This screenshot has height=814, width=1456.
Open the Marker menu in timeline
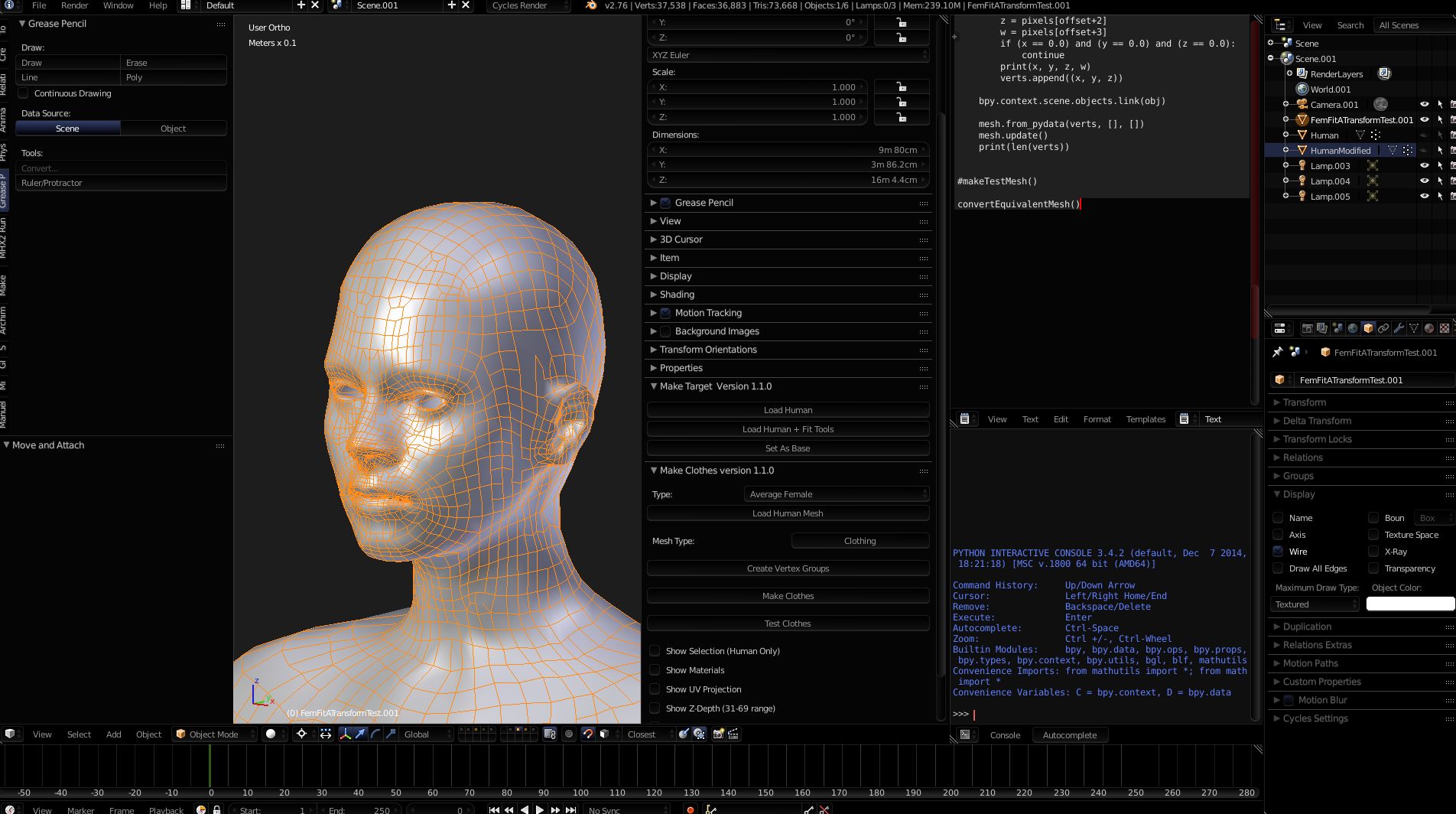(x=80, y=810)
